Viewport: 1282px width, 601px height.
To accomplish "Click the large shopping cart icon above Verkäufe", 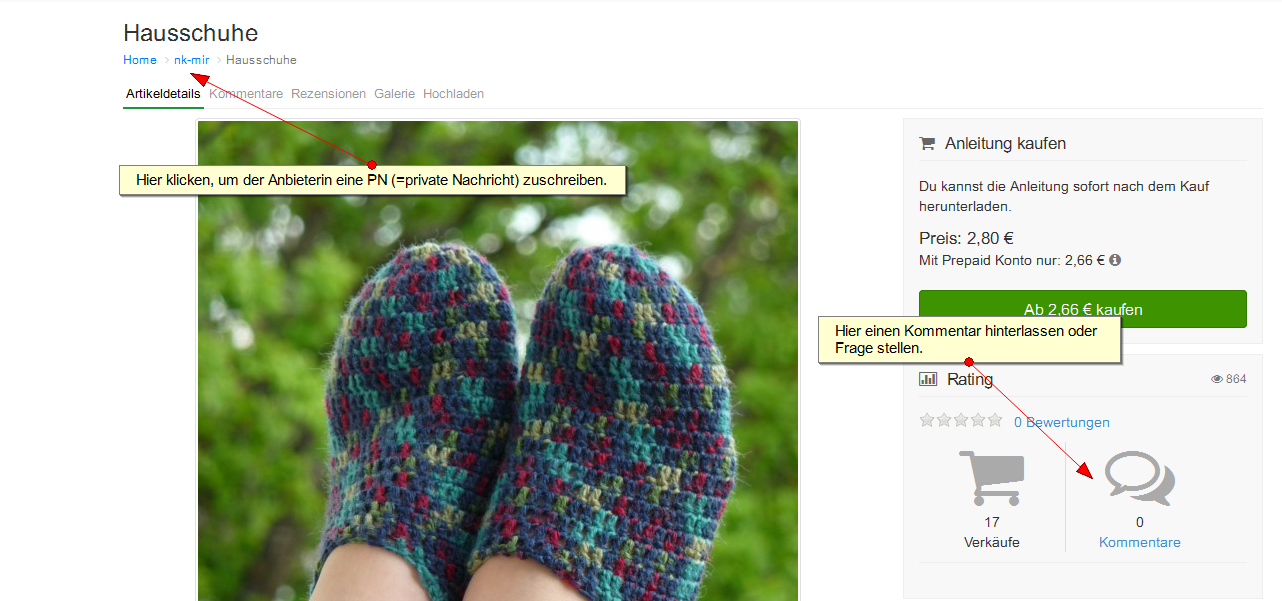I will click(x=991, y=478).
